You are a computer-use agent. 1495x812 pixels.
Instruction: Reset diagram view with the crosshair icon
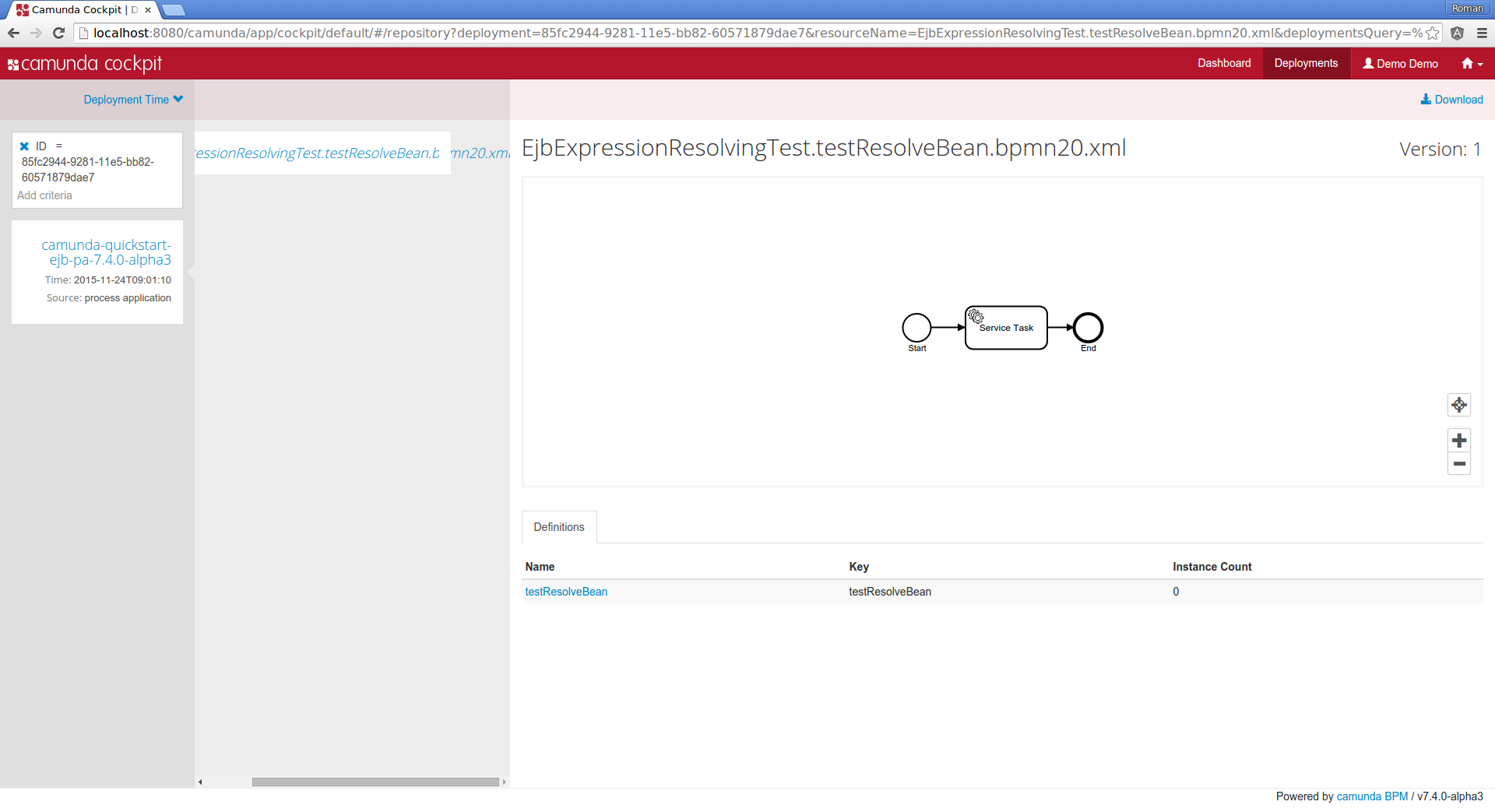click(x=1459, y=405)
